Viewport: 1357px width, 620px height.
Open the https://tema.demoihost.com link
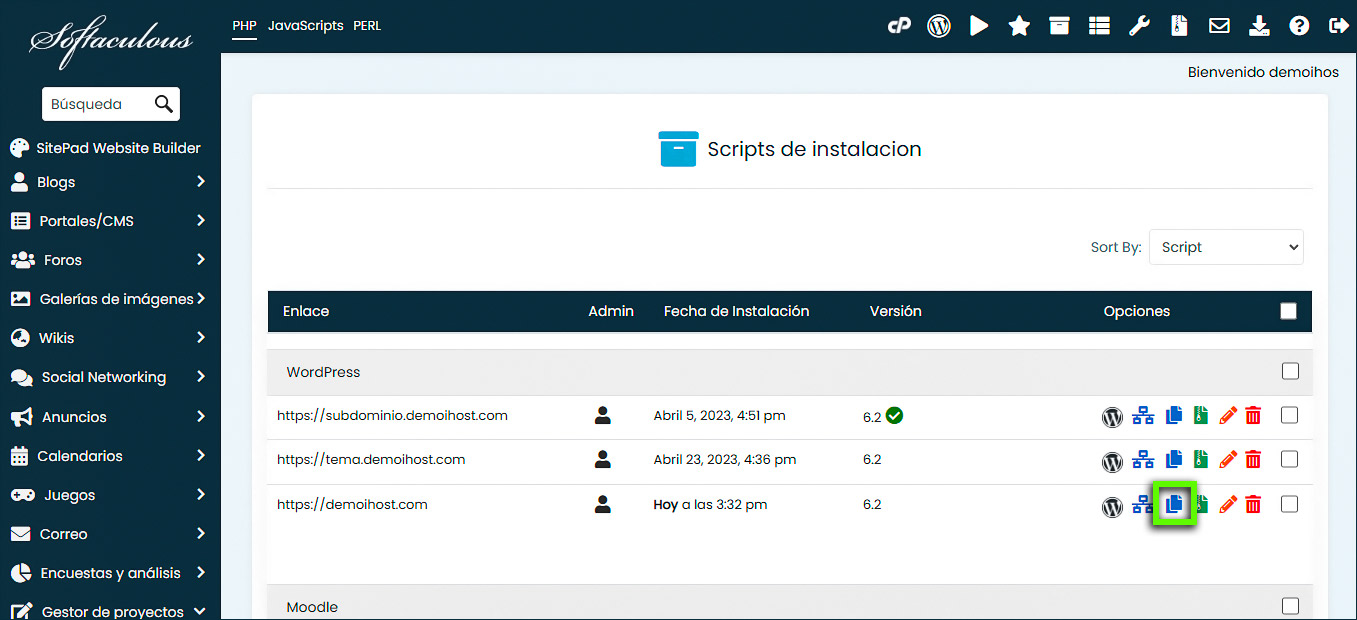coord(371,460)
